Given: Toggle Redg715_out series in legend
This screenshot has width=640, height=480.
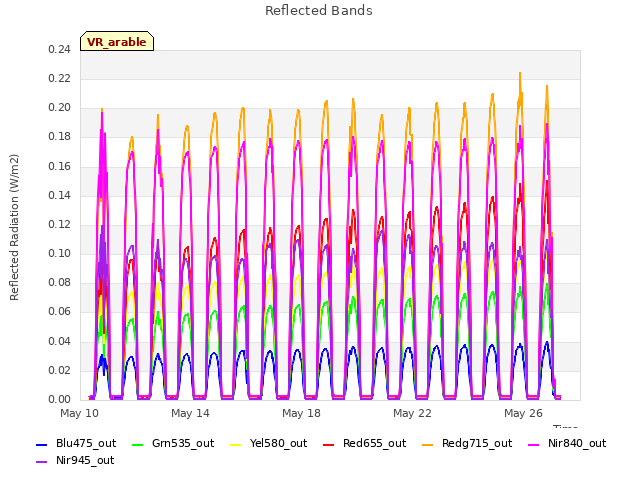Looking at the screenshot, I should click(x=467, y=443).
